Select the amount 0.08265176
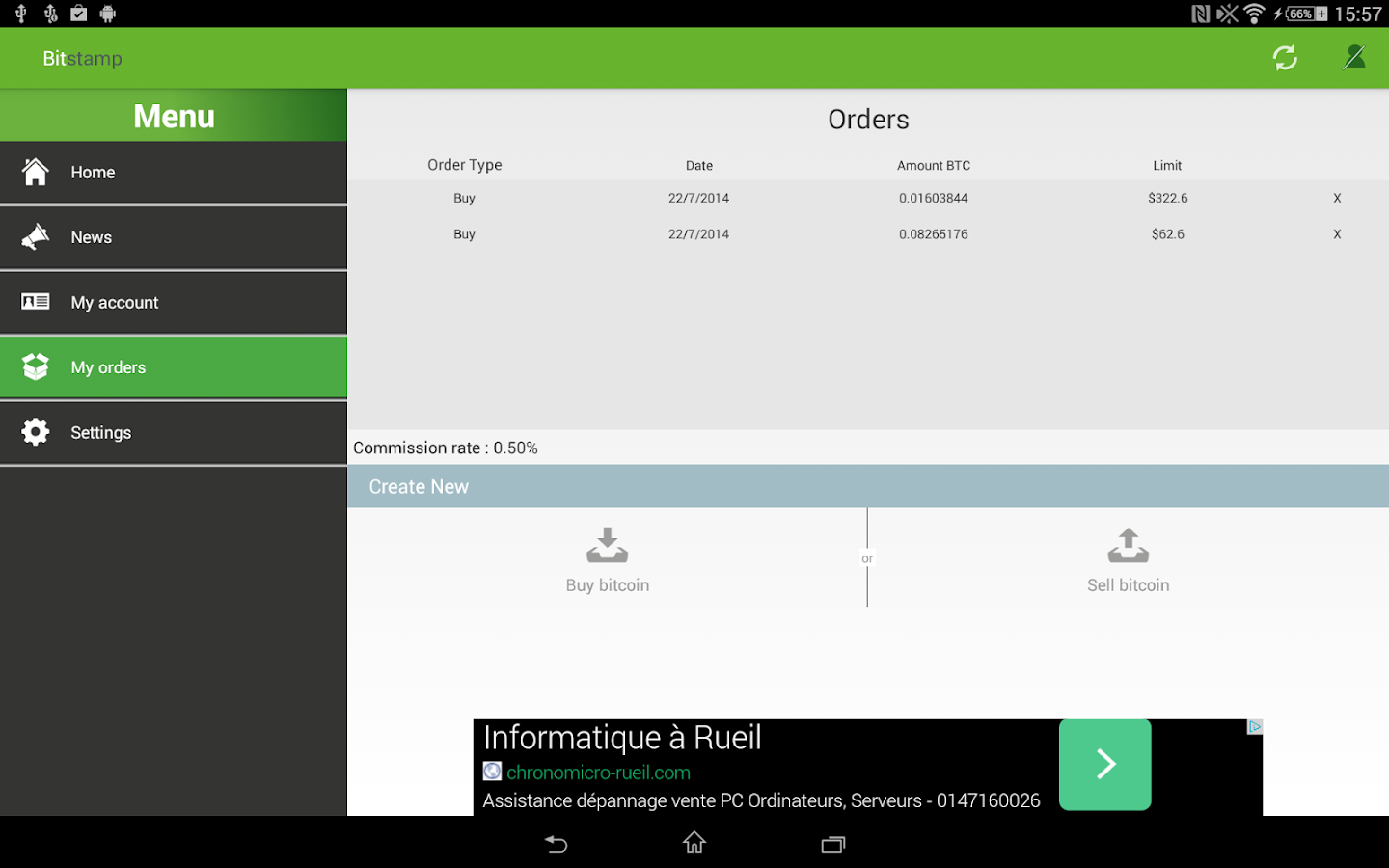The image size is (1389, 868). point(934,233)
